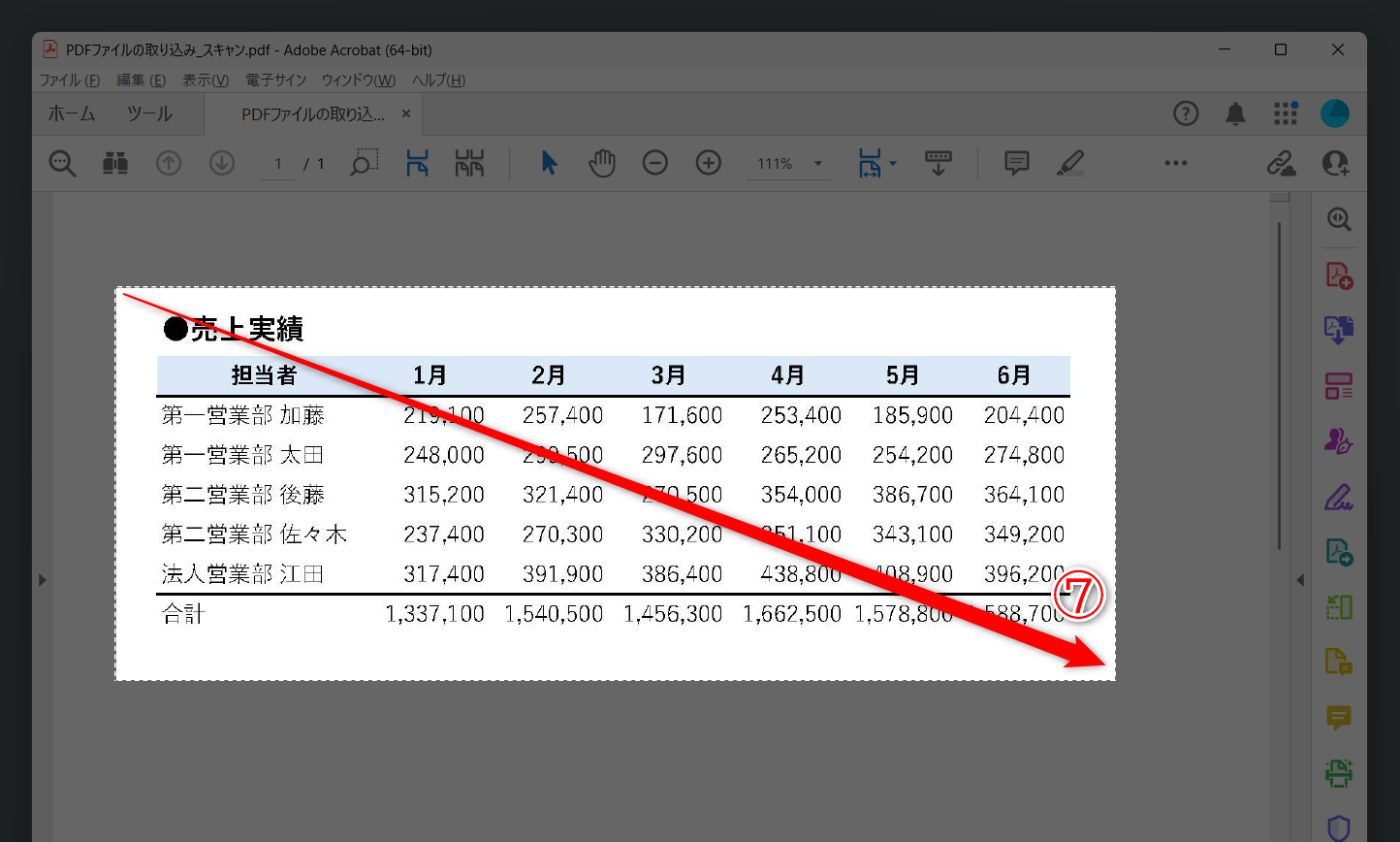Click the find text magnifier icon
Screen dimensions: 1400x842
coord(62,164)
